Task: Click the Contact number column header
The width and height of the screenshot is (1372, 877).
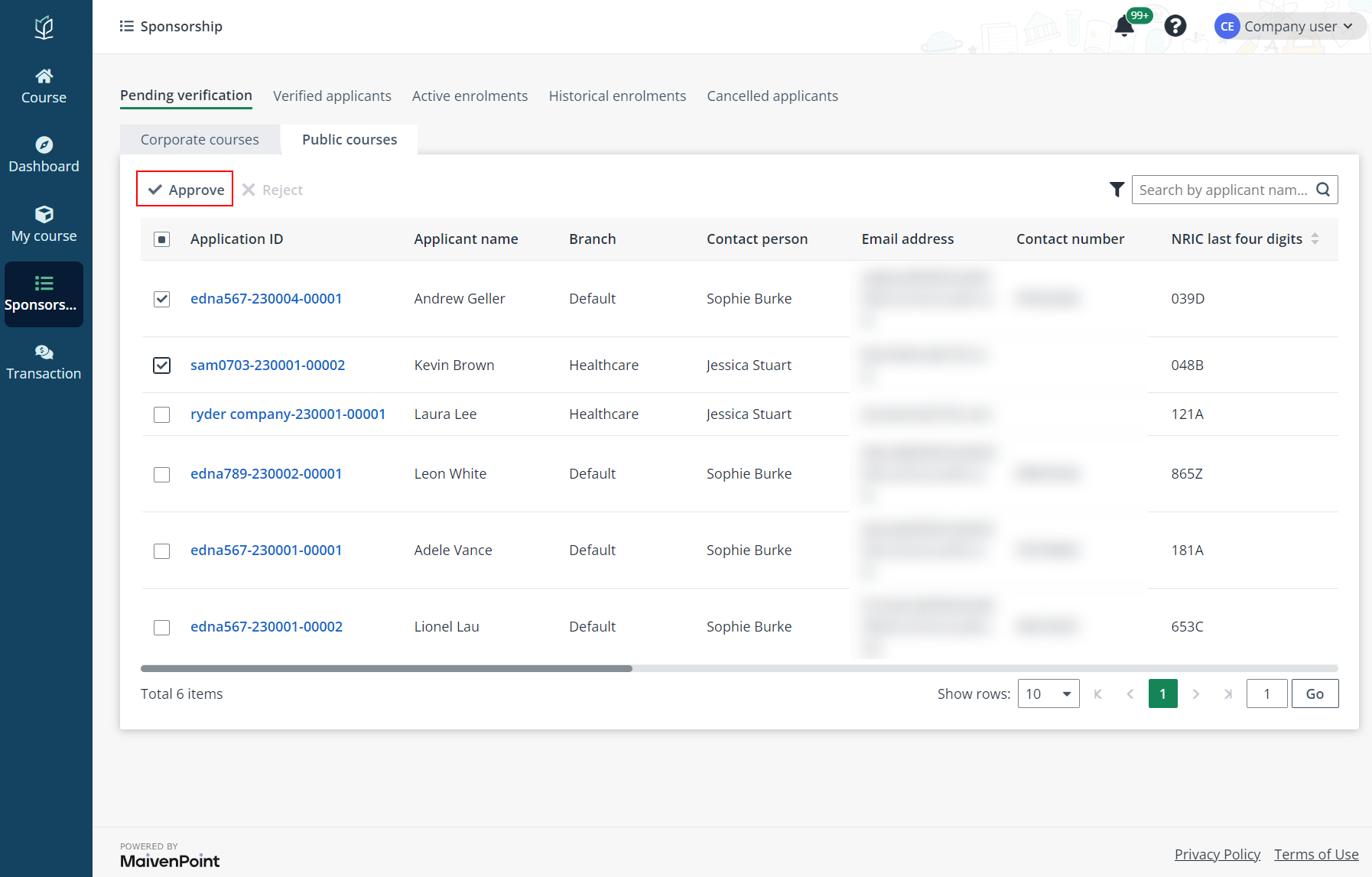Action: coord(1071,239)
